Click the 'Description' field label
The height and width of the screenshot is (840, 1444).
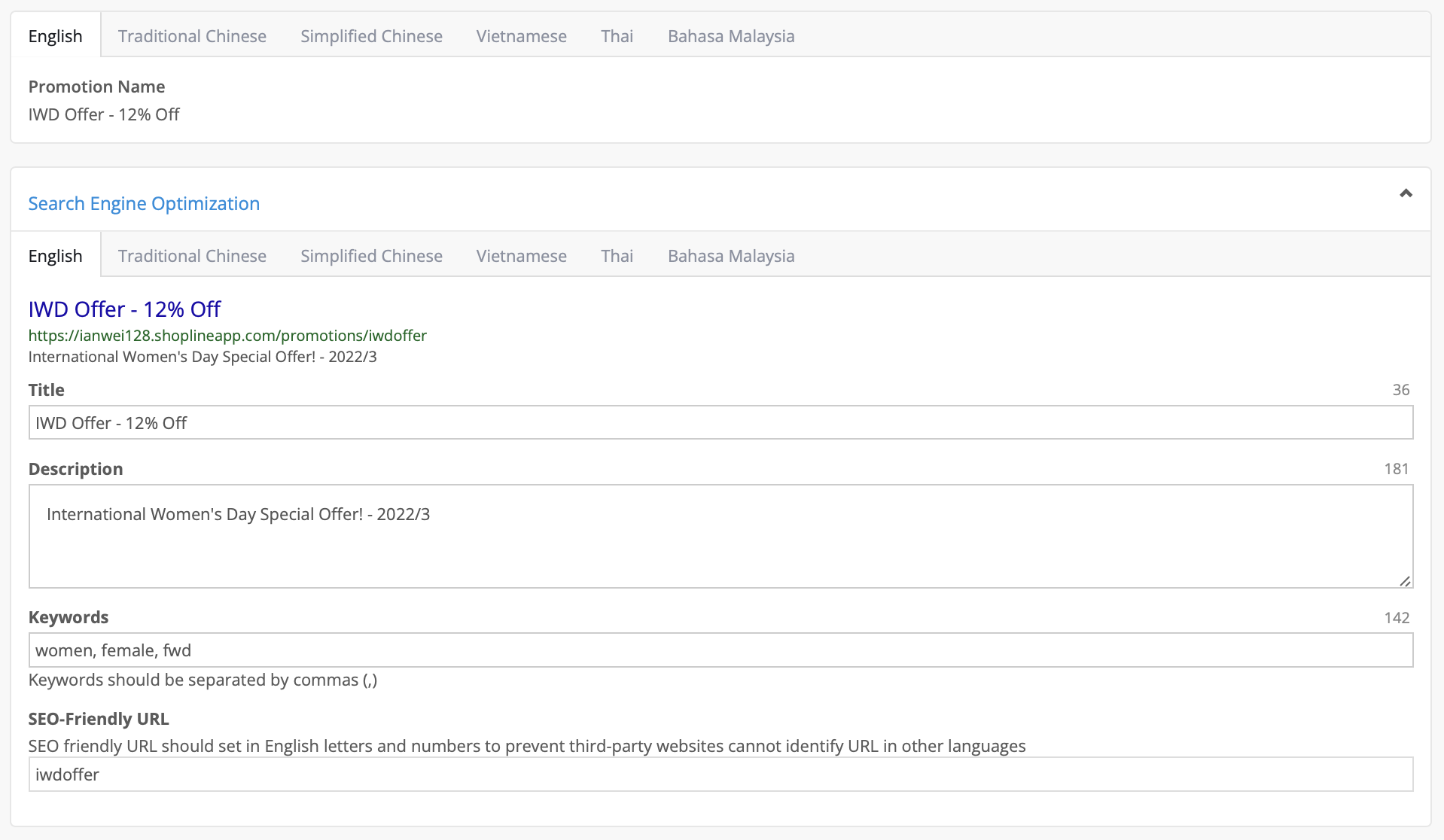(x=75, y=469)
